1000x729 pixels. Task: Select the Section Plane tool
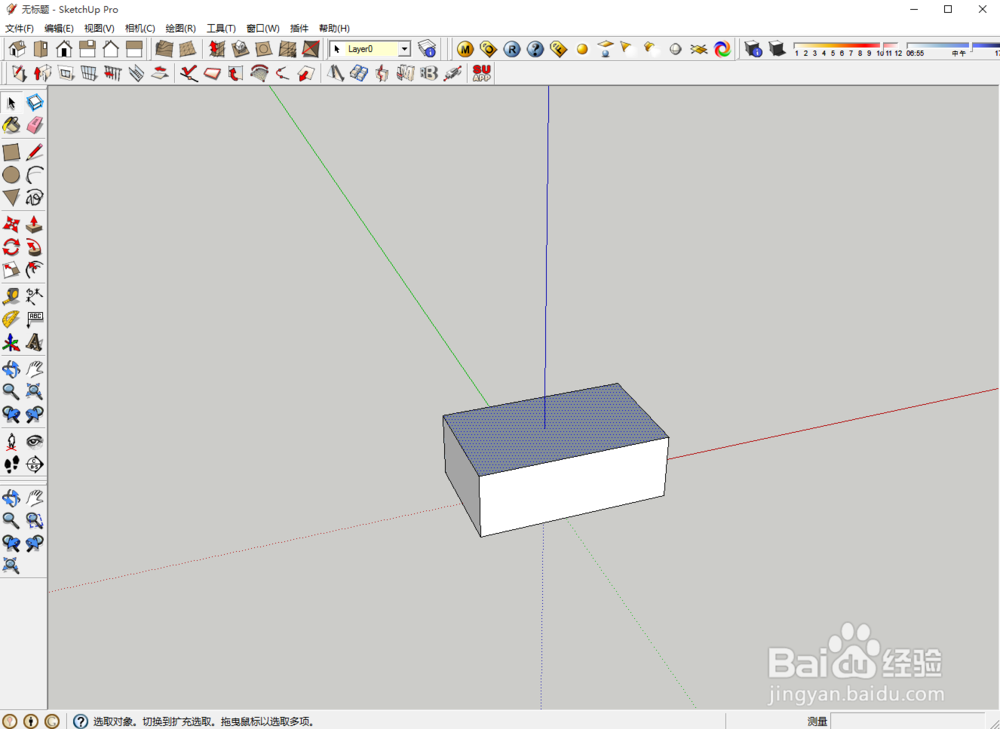pos(34,464)
